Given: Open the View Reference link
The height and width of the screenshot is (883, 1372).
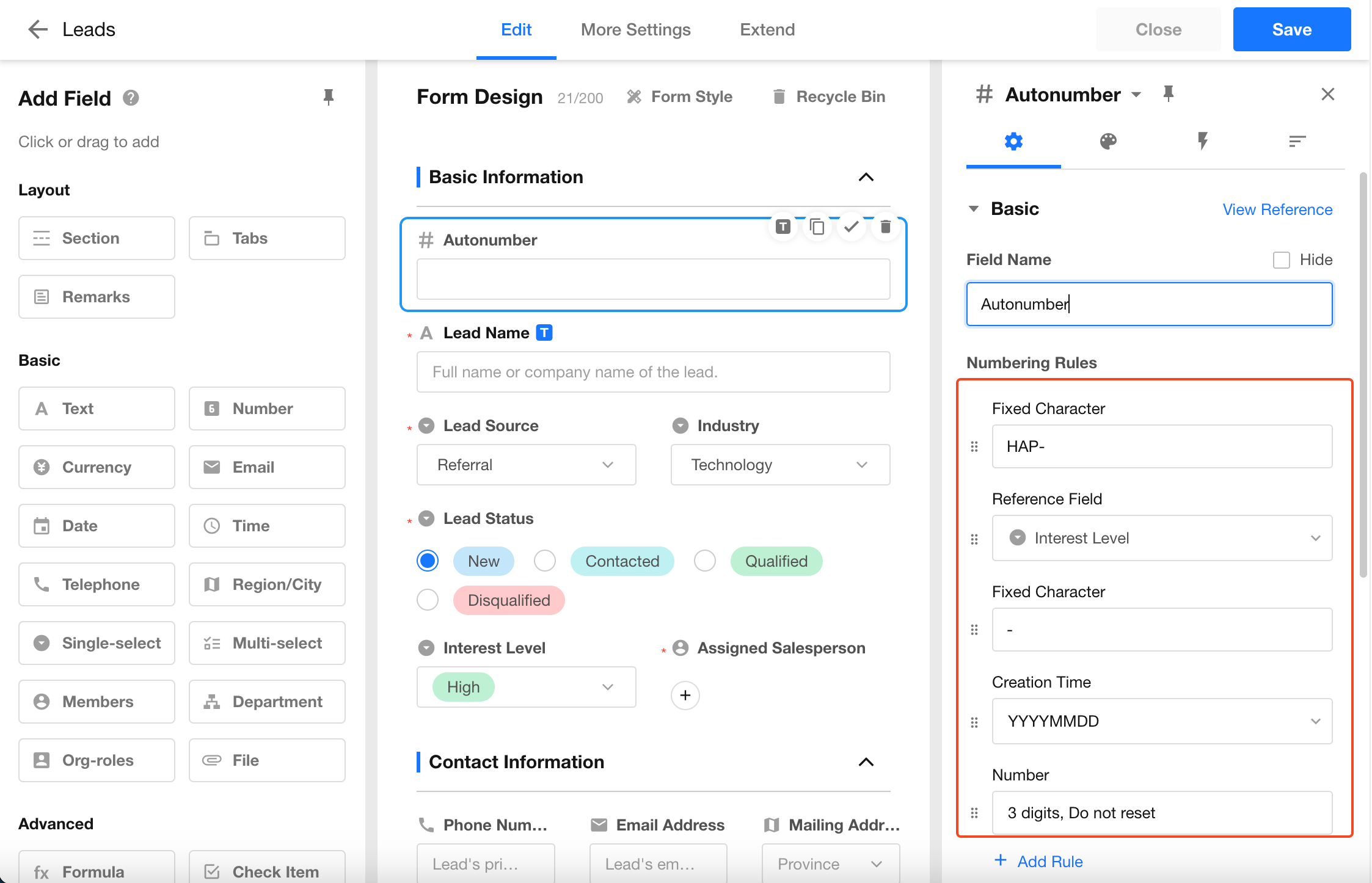Looking at the screenshot, I should tap(1277, 209).
